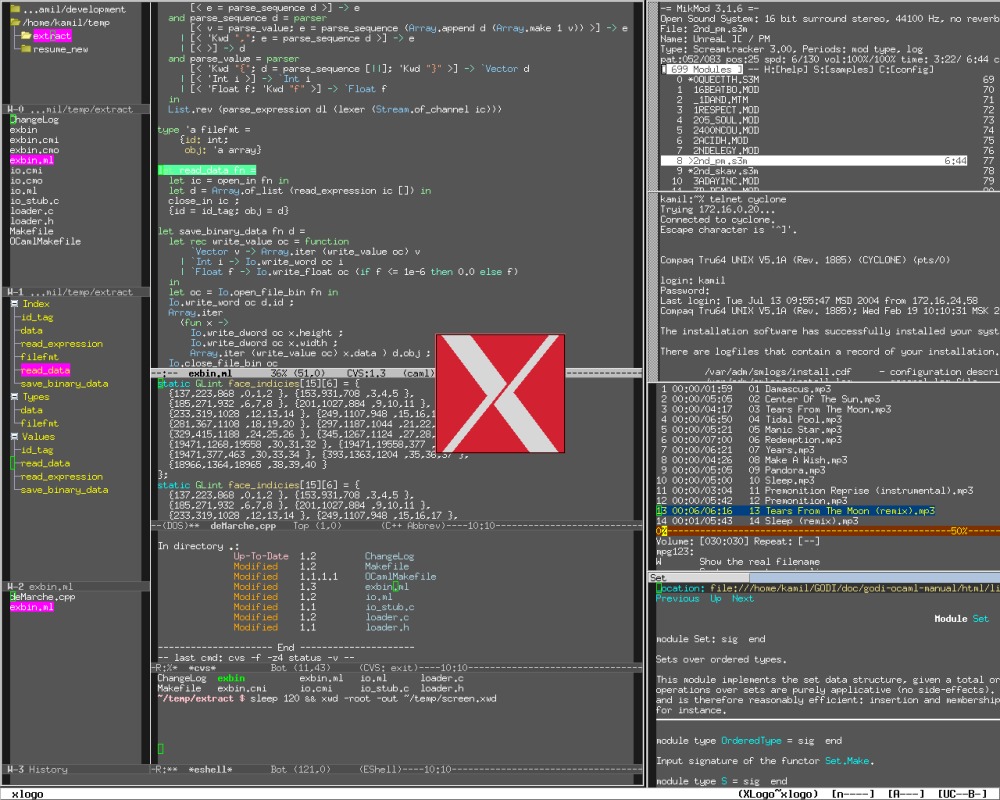Open loader.h in the sources list
1000x800 pixels.
pos(32,221)
